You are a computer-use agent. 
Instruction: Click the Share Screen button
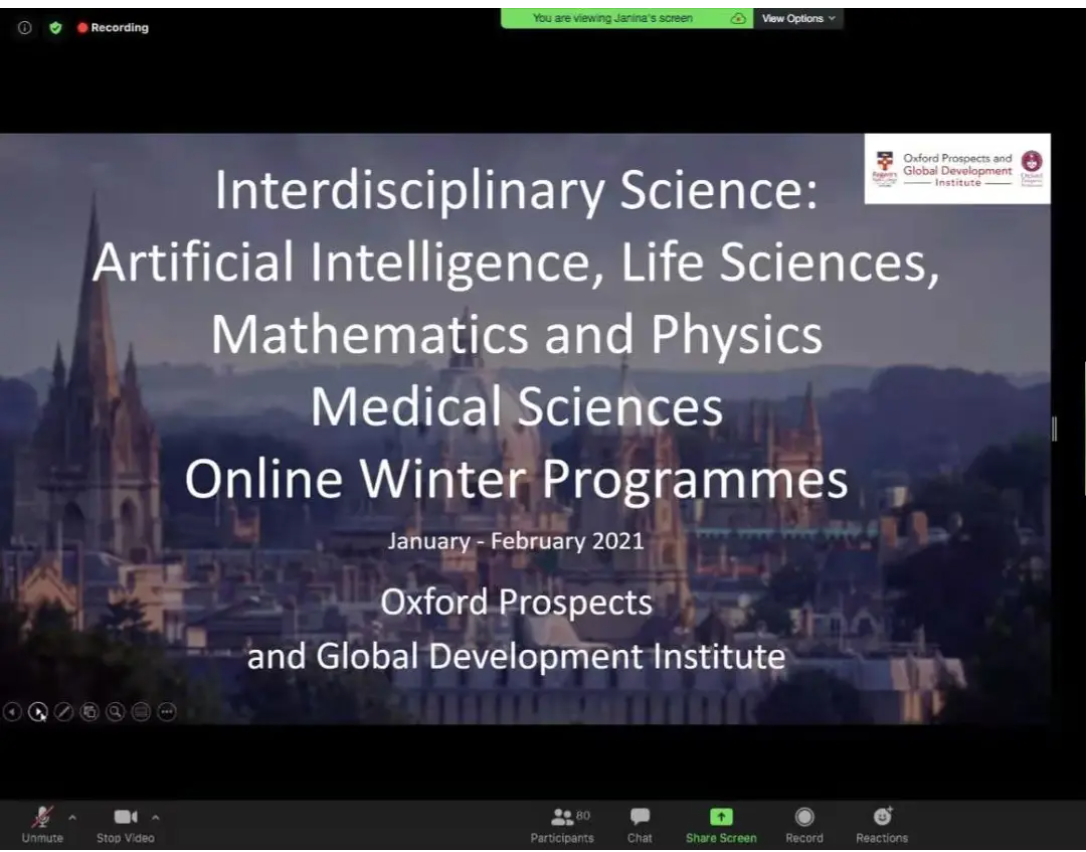tap(721, 825)
